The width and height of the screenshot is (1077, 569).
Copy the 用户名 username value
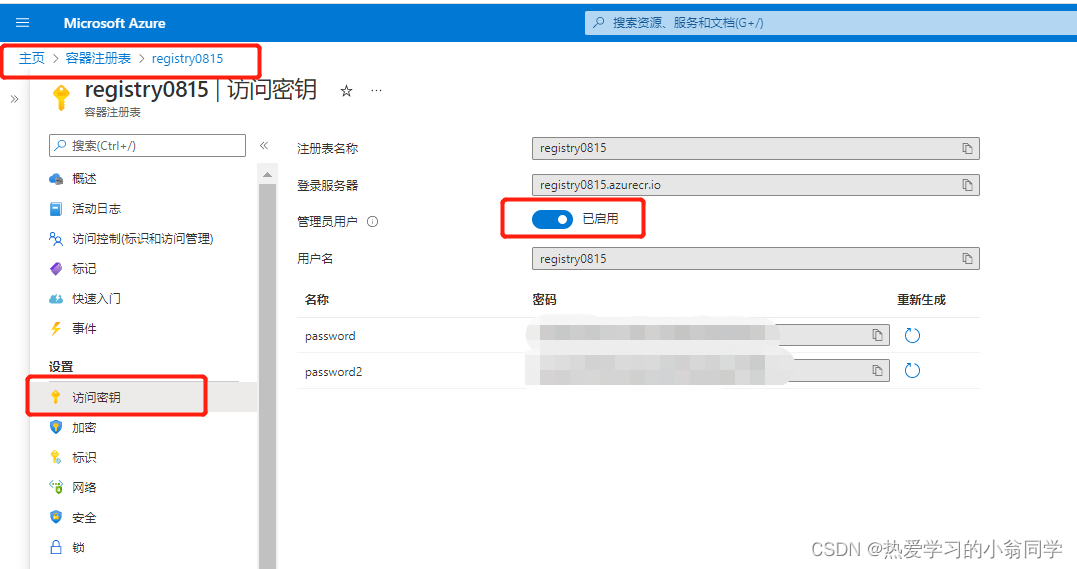point(967,258)
